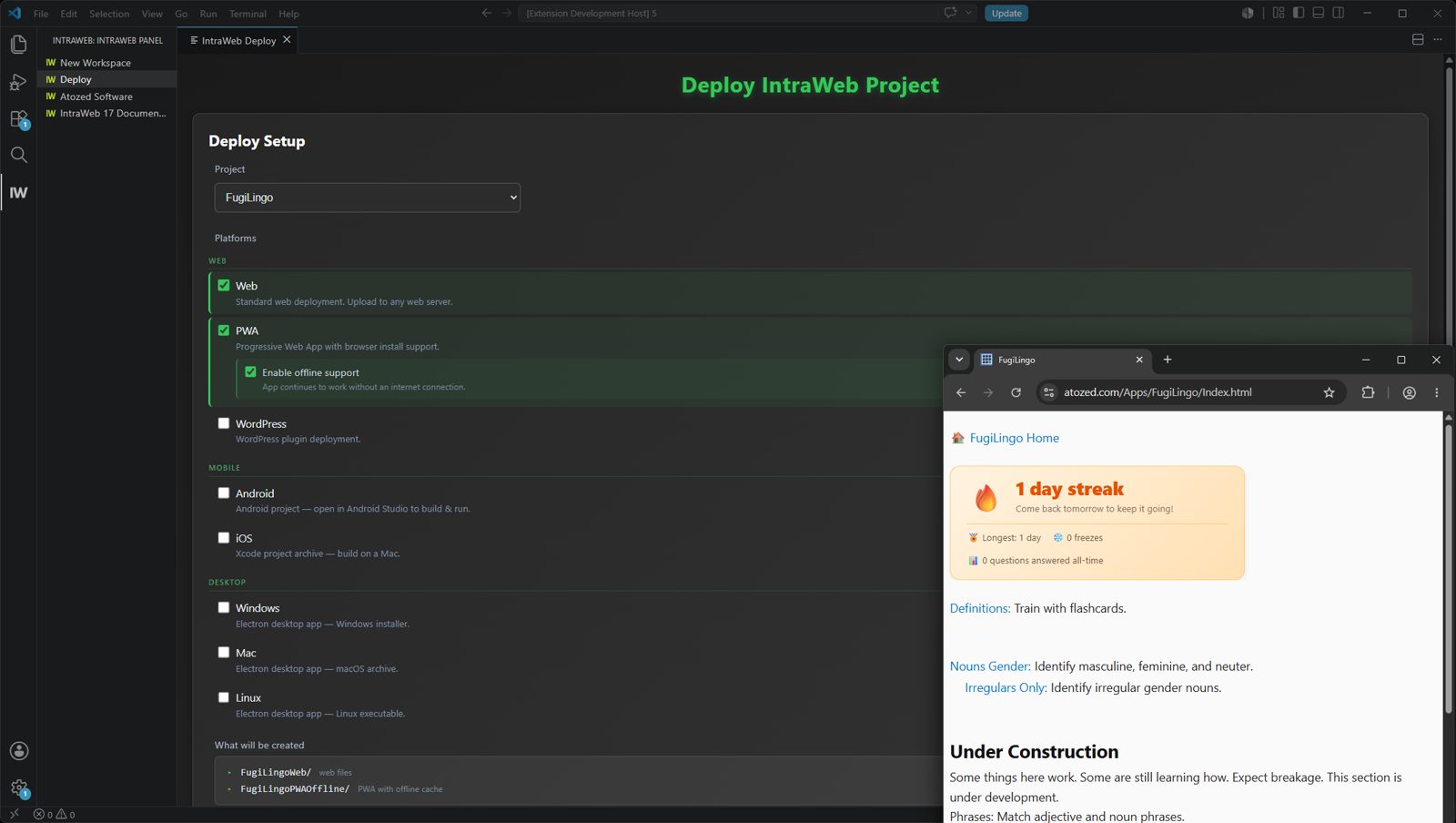Open the File menu
This screenshot has height=823, width=1456.
coord(41,14)
